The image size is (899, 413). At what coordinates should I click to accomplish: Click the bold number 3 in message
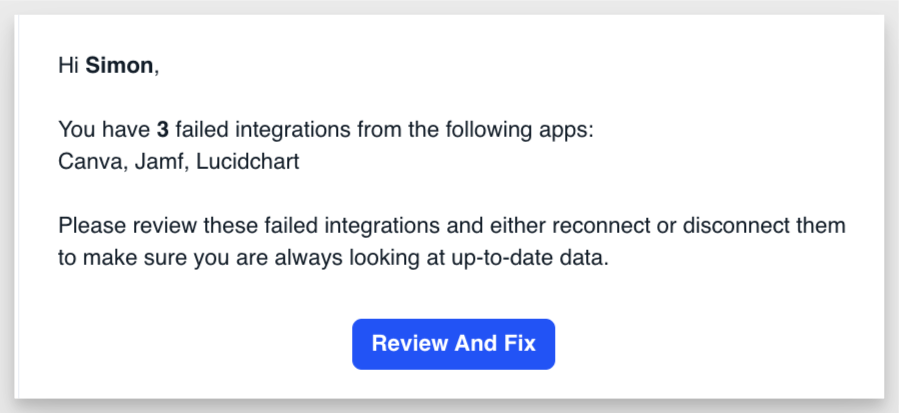(x=163, y=130)
